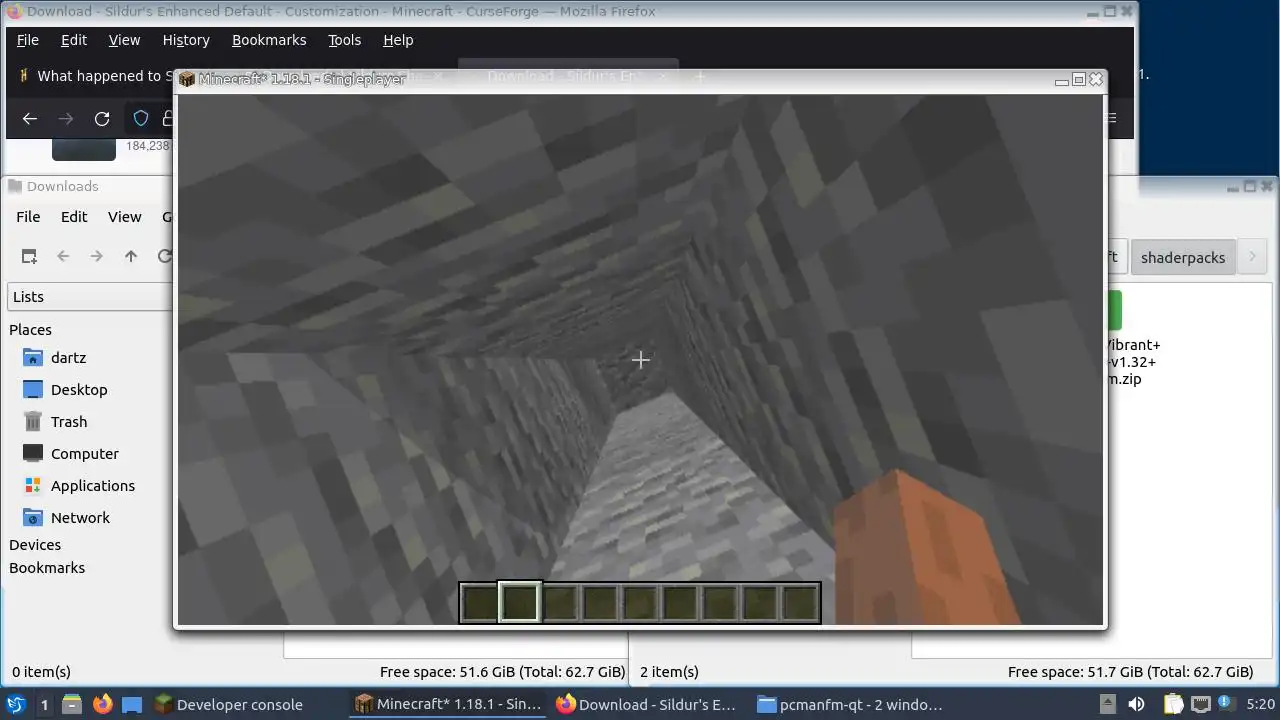Screen dimensions: 1280x720
Task: Open Firefox Bookmarks menu
Action: pyautogui.click(x=269, y=40)
